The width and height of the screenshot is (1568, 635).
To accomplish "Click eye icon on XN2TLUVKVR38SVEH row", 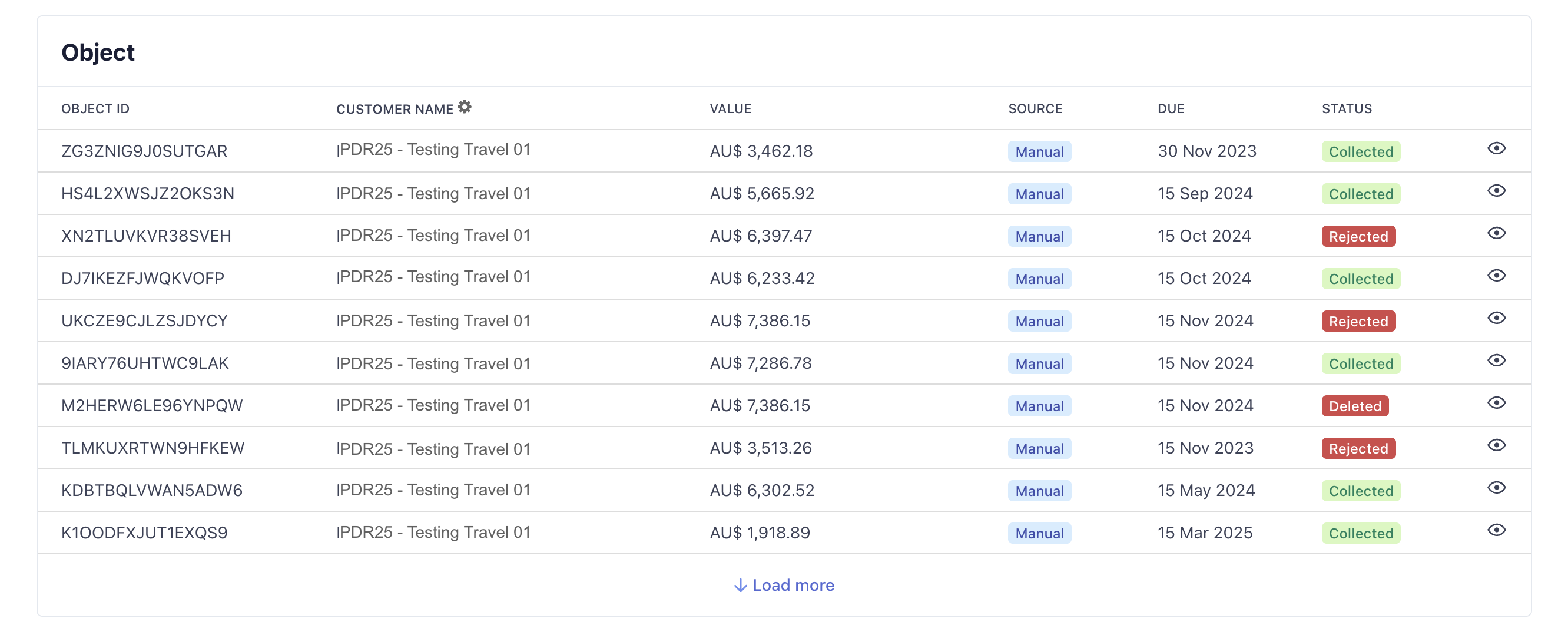I will (1496, 233).
